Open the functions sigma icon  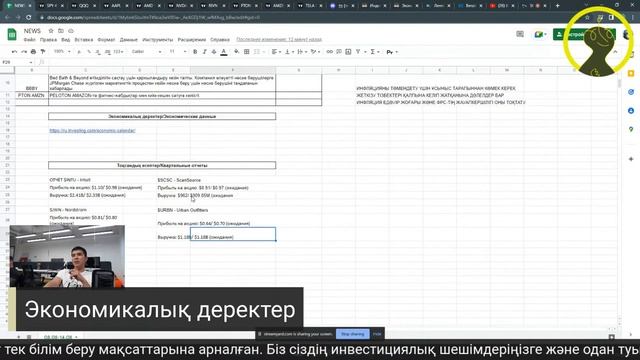click(x=373, y=52)
